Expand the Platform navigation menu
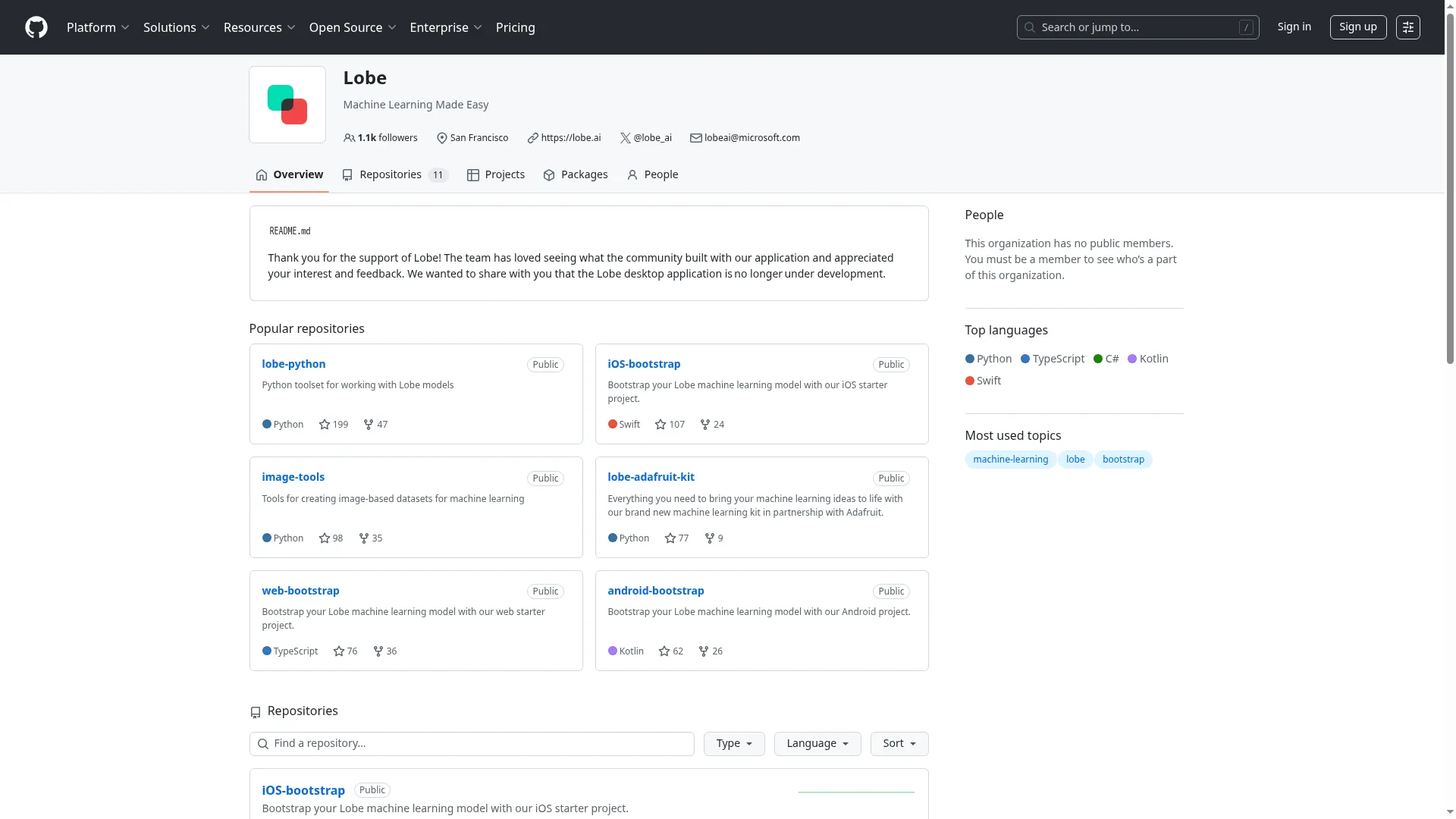Image resolution: width=1456 pixels, height=819 pixels. point(98,27)
